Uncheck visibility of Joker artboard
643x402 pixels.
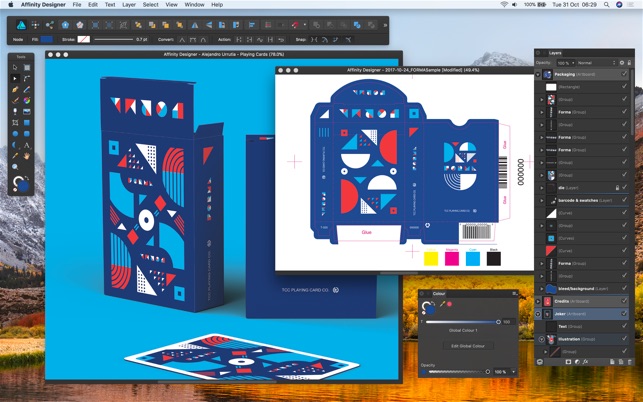click(624, 314)
